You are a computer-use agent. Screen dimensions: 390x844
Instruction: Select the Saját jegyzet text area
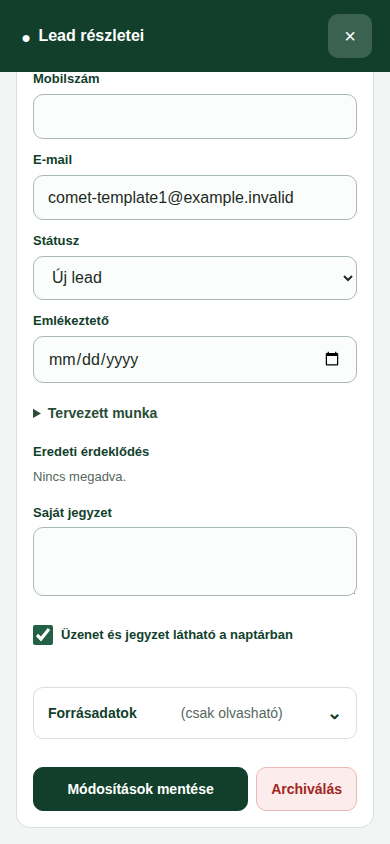point(195,561)
